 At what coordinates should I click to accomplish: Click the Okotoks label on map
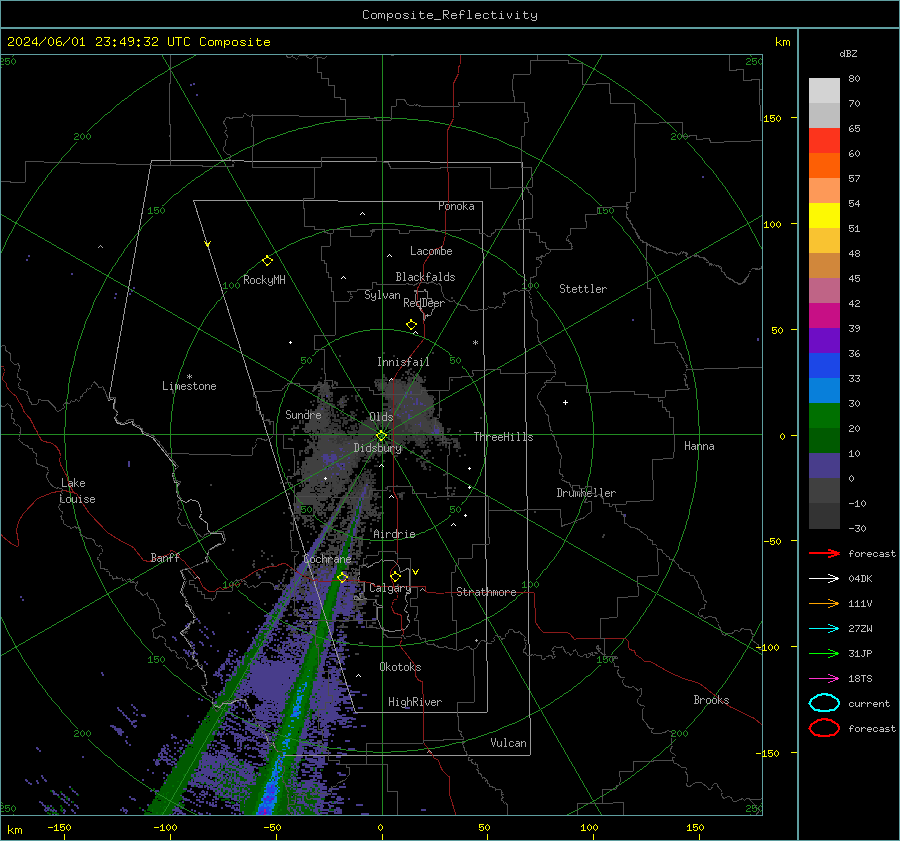click(x=400, y=667)
